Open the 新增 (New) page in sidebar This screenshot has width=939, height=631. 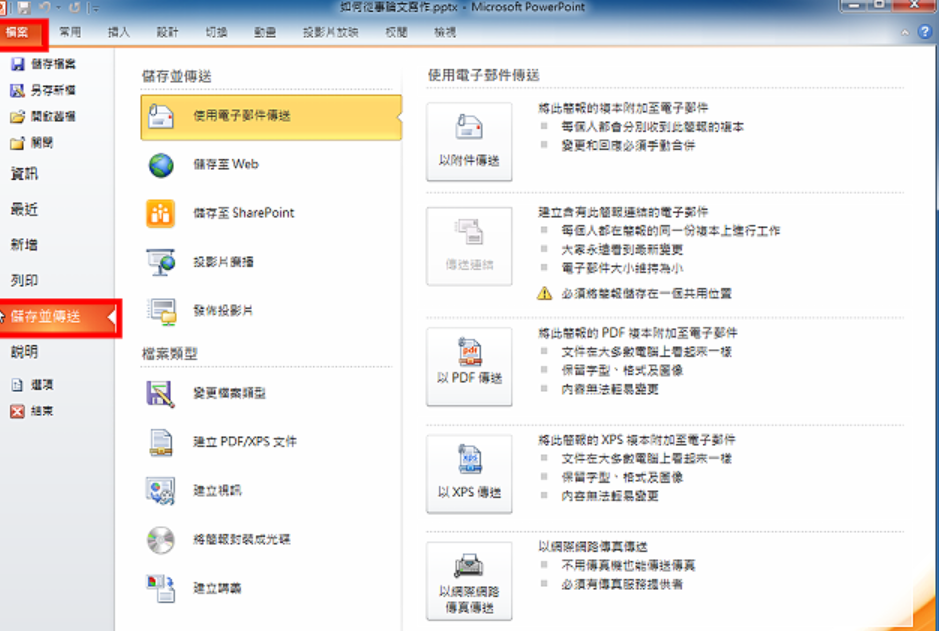pyautogui.click(x=25, y=244)
